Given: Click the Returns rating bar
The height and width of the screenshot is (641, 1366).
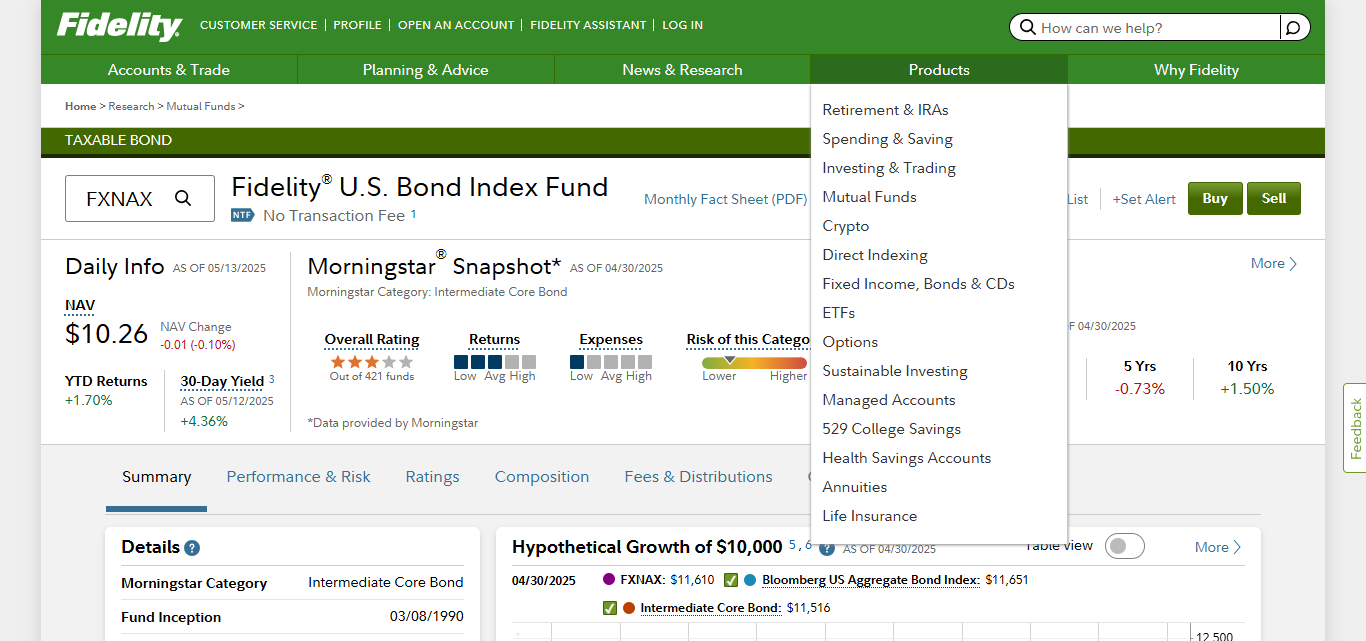Looking at the screenshot, I should pos(495,362).
